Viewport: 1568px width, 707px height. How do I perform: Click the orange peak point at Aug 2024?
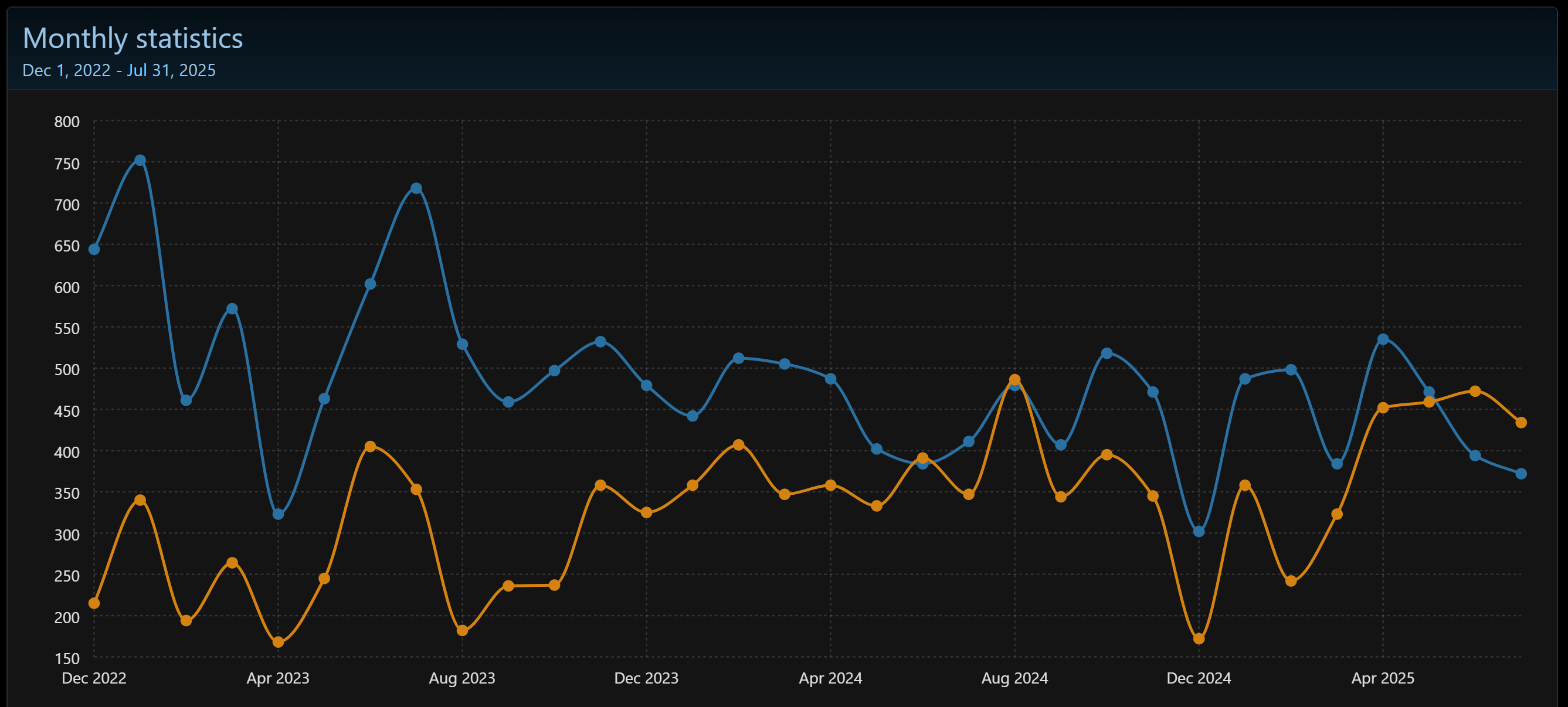[1014, 380]
